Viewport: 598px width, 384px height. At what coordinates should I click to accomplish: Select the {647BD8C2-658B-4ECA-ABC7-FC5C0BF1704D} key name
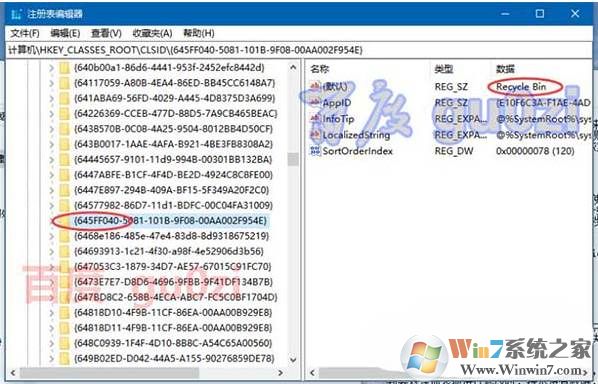click(175, 297)
